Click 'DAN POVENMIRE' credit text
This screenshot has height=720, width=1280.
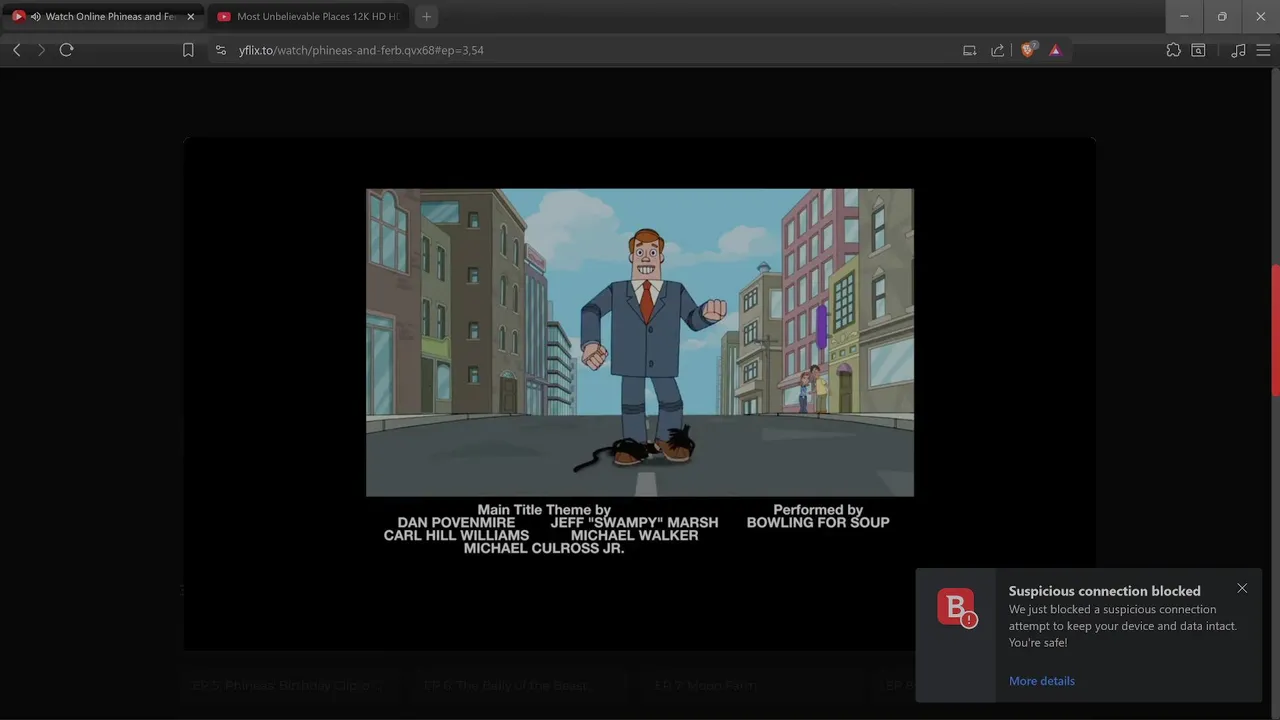click(x=457, y=522)
